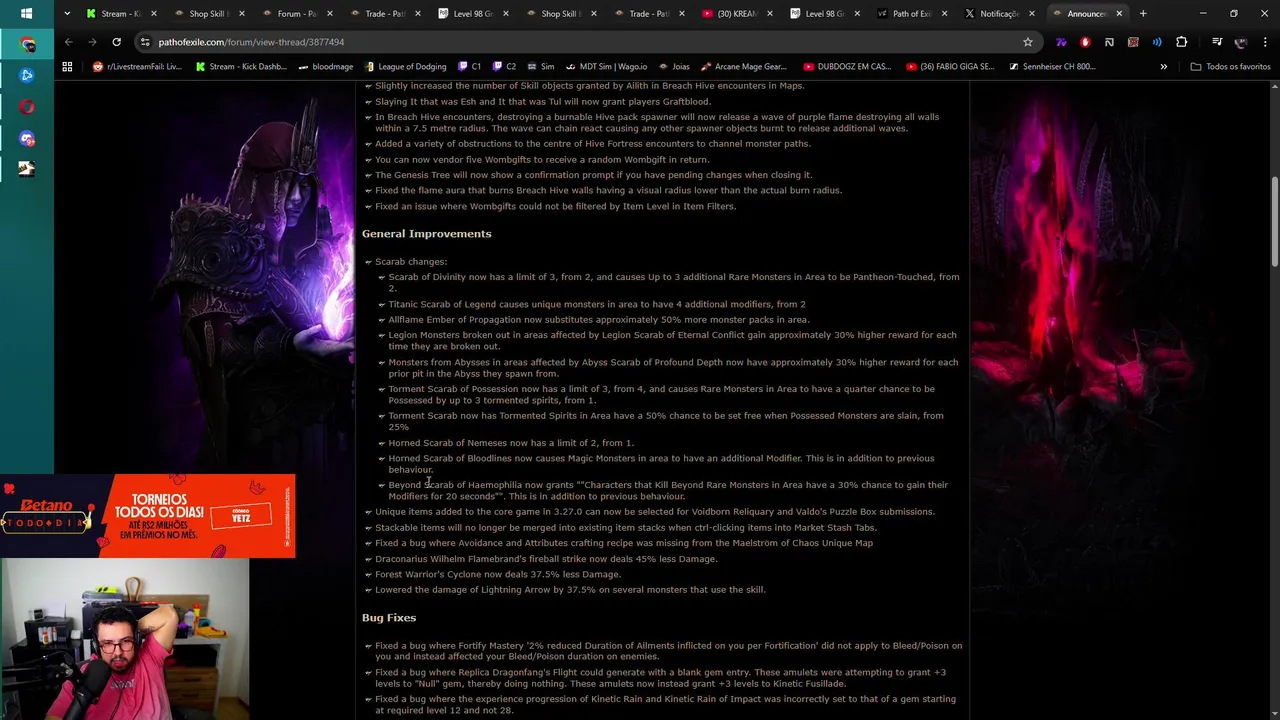This screenshot has width=1280, height=720.
Task: Click the Betano Torneios ad banner
Action: (147, 516)
